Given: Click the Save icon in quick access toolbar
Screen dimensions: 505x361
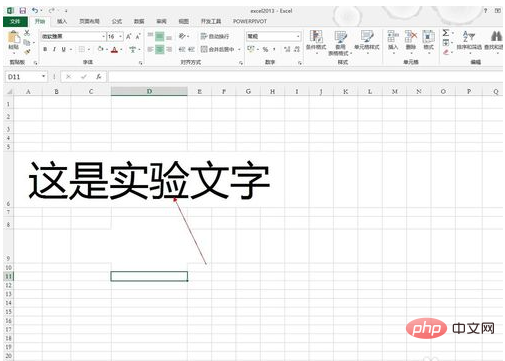Looking at the screenshot, I should point(22,11).
